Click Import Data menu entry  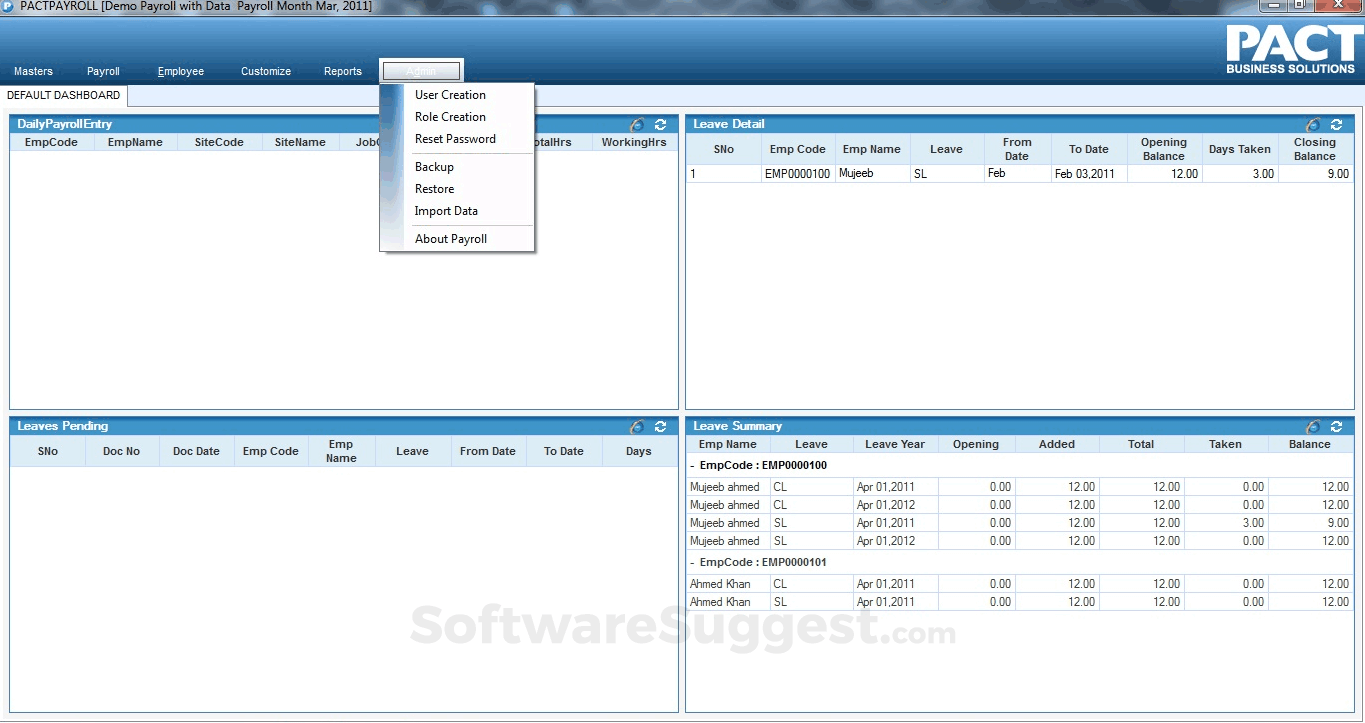tap(446, 211)
